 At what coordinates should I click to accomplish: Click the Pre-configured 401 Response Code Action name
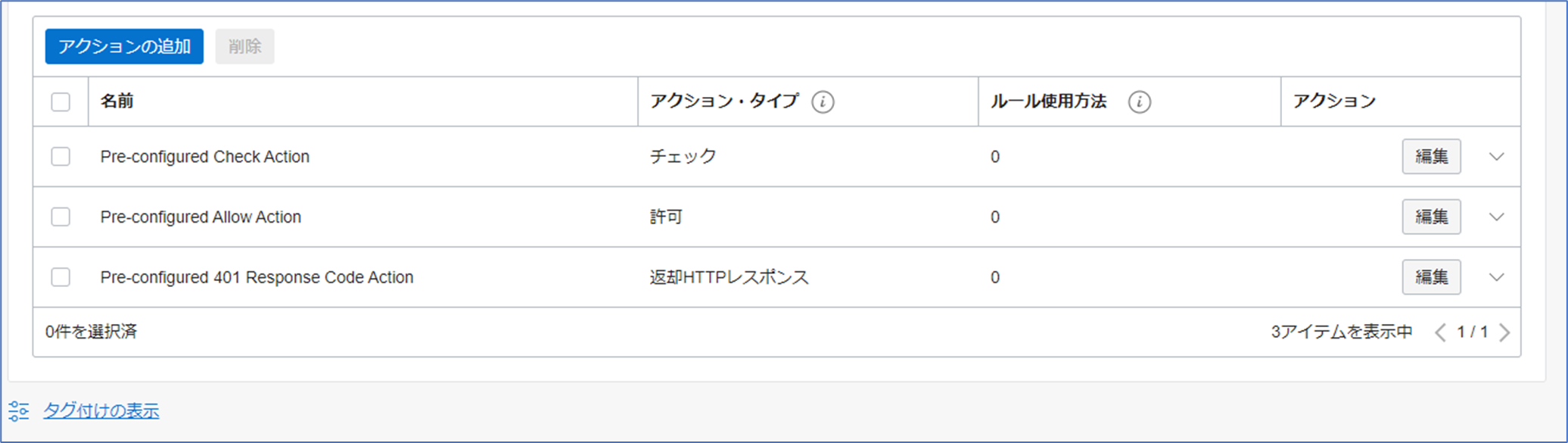[x=257, y=277]
